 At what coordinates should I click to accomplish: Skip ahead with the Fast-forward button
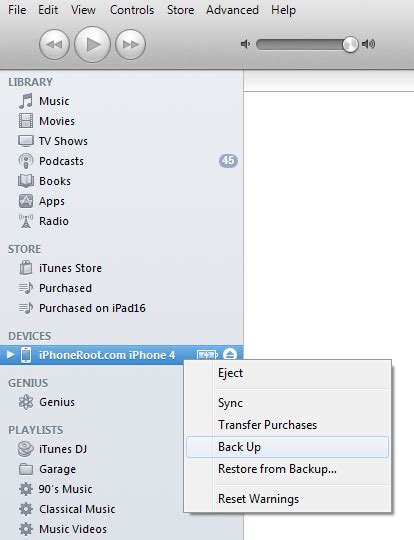[x=130, y=44]
